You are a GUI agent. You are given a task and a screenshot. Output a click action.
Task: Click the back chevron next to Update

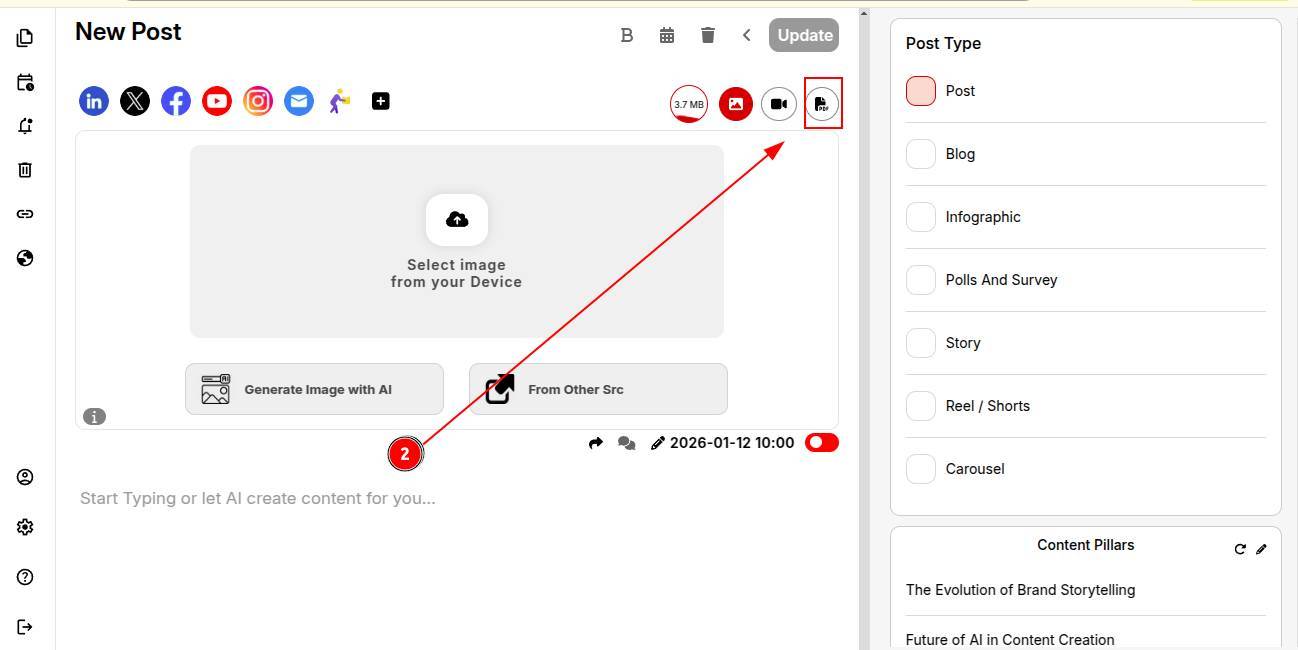746,36
